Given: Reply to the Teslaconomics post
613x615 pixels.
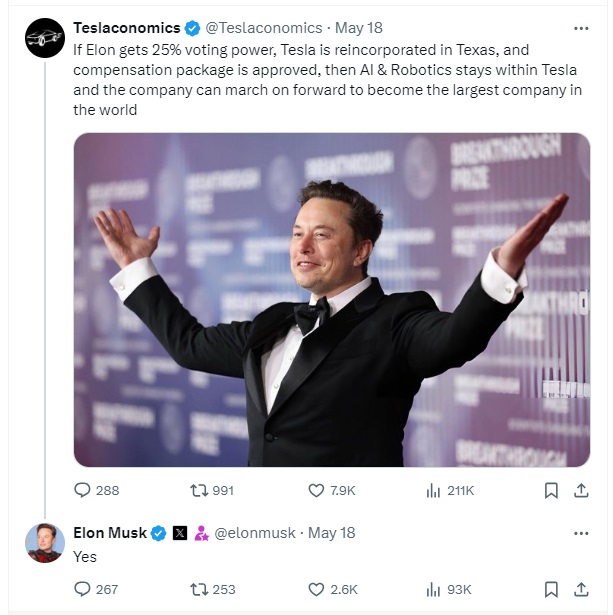Looking at the screenshot, I should point(83,490).
